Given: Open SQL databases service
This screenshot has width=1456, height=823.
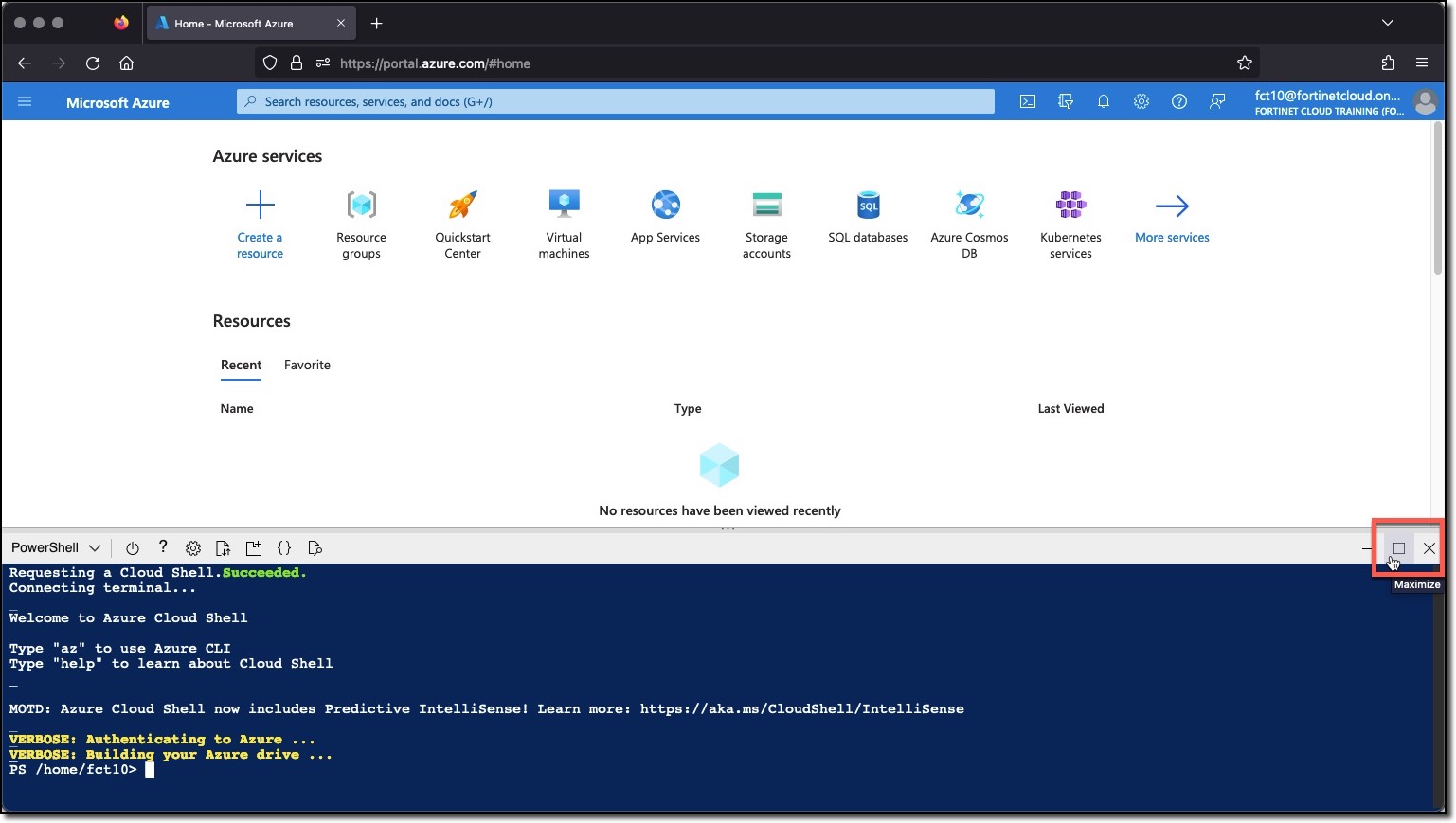Looking at the screenshot, I should (x=868, y=218).
